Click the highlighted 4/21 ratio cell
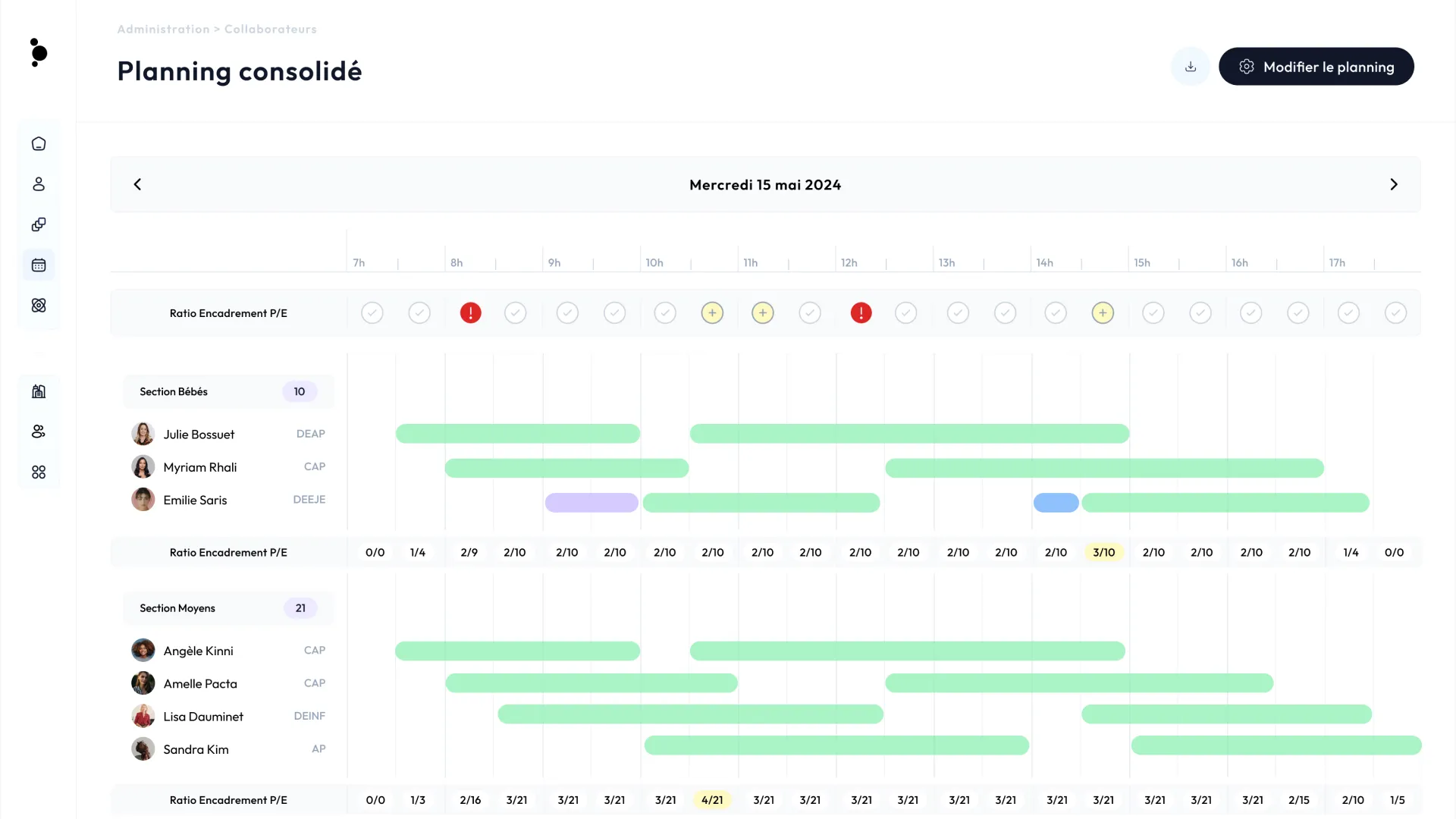This screenshot has height=819, width=1456. click(711, 800)
